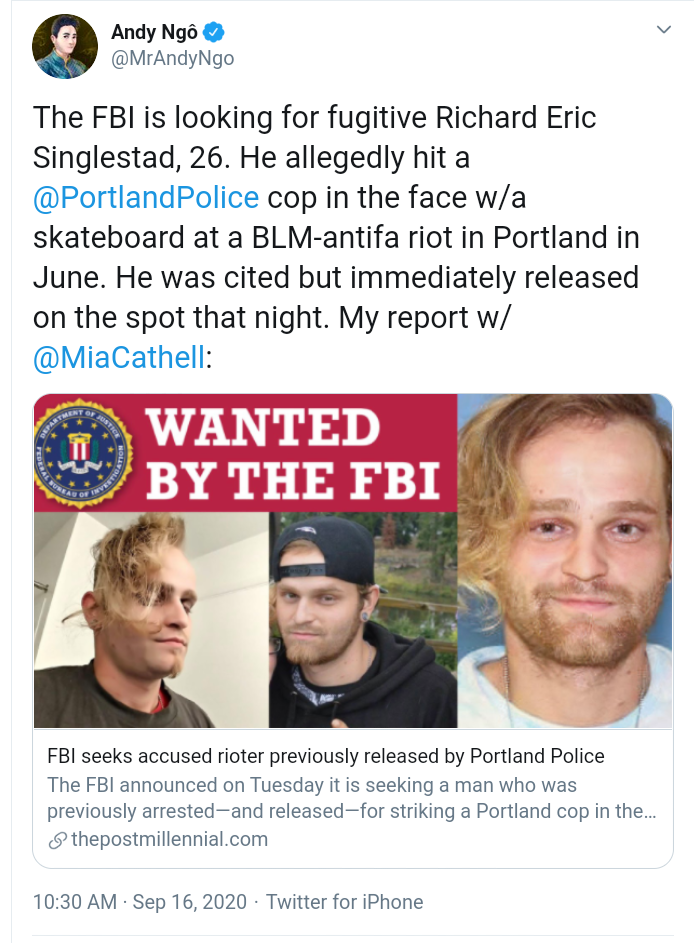The image size is (694, 943).
Task: Click the chain link icon
Action: coord(57,839)
